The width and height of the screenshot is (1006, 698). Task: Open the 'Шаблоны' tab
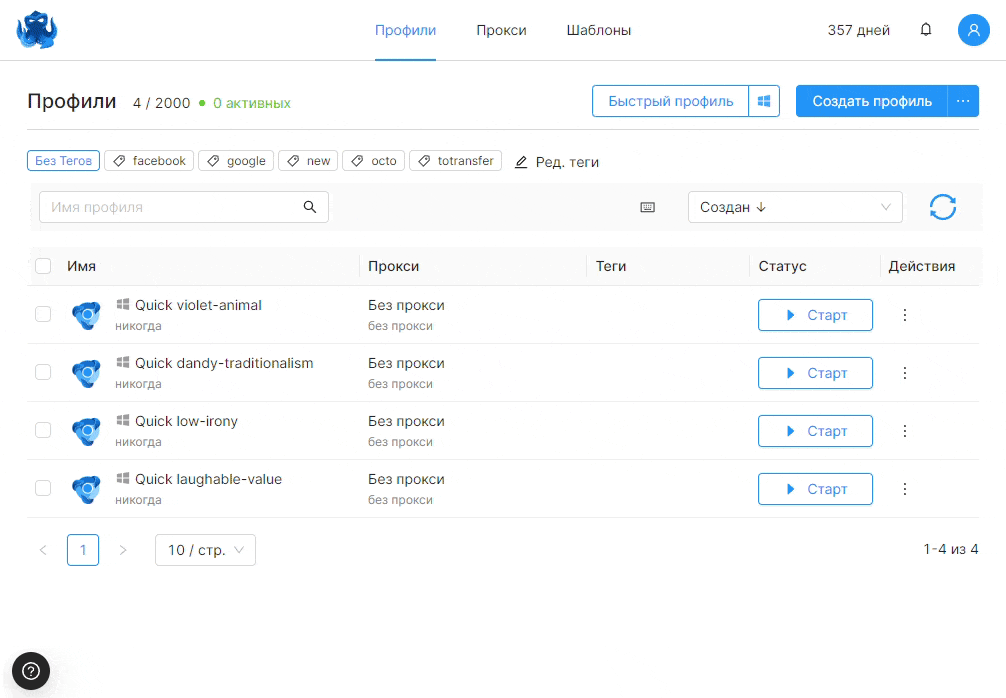pos(598,30)
